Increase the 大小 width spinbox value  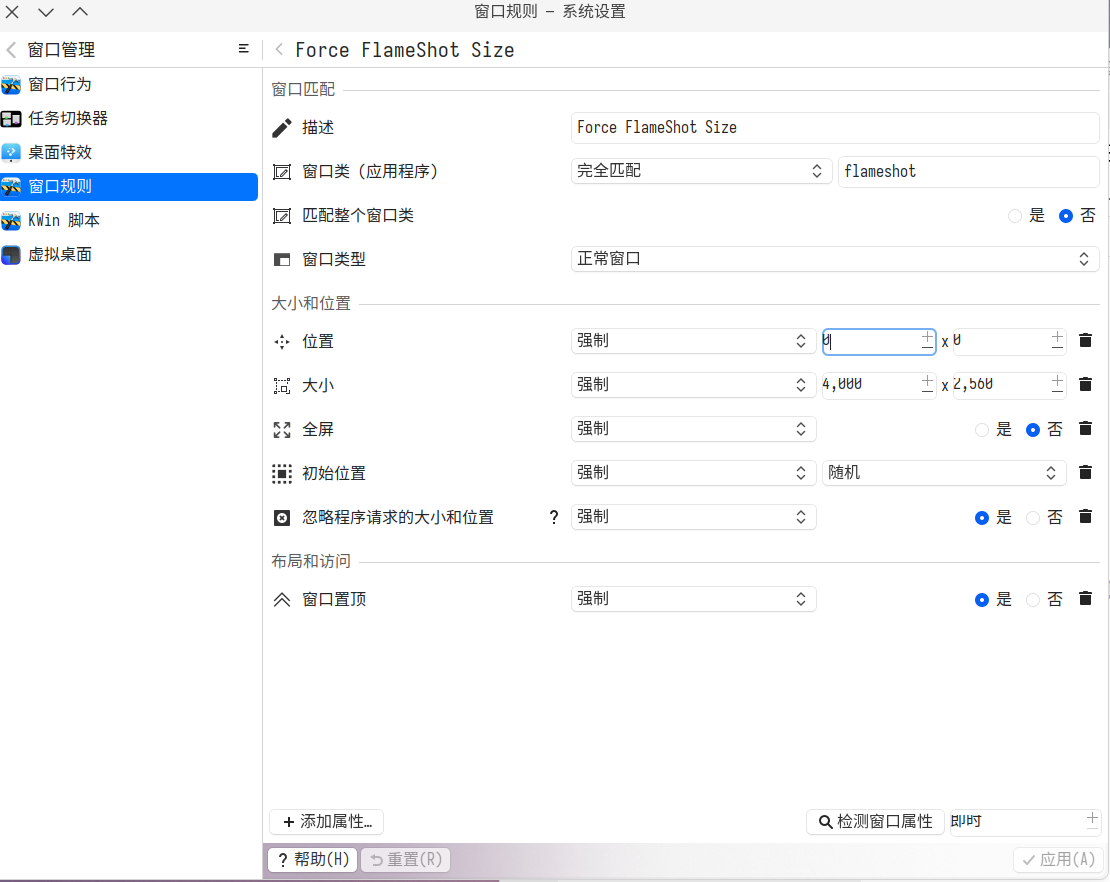tap(928, 379)
